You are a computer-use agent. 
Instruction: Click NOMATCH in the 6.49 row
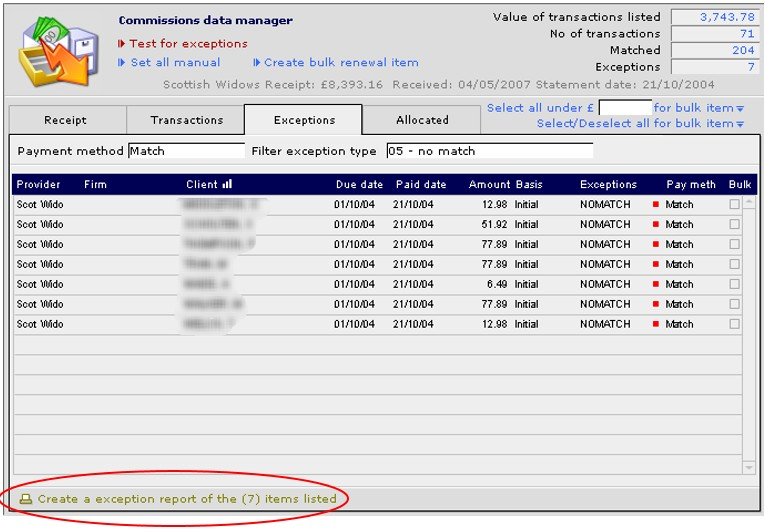pos(605,284)
